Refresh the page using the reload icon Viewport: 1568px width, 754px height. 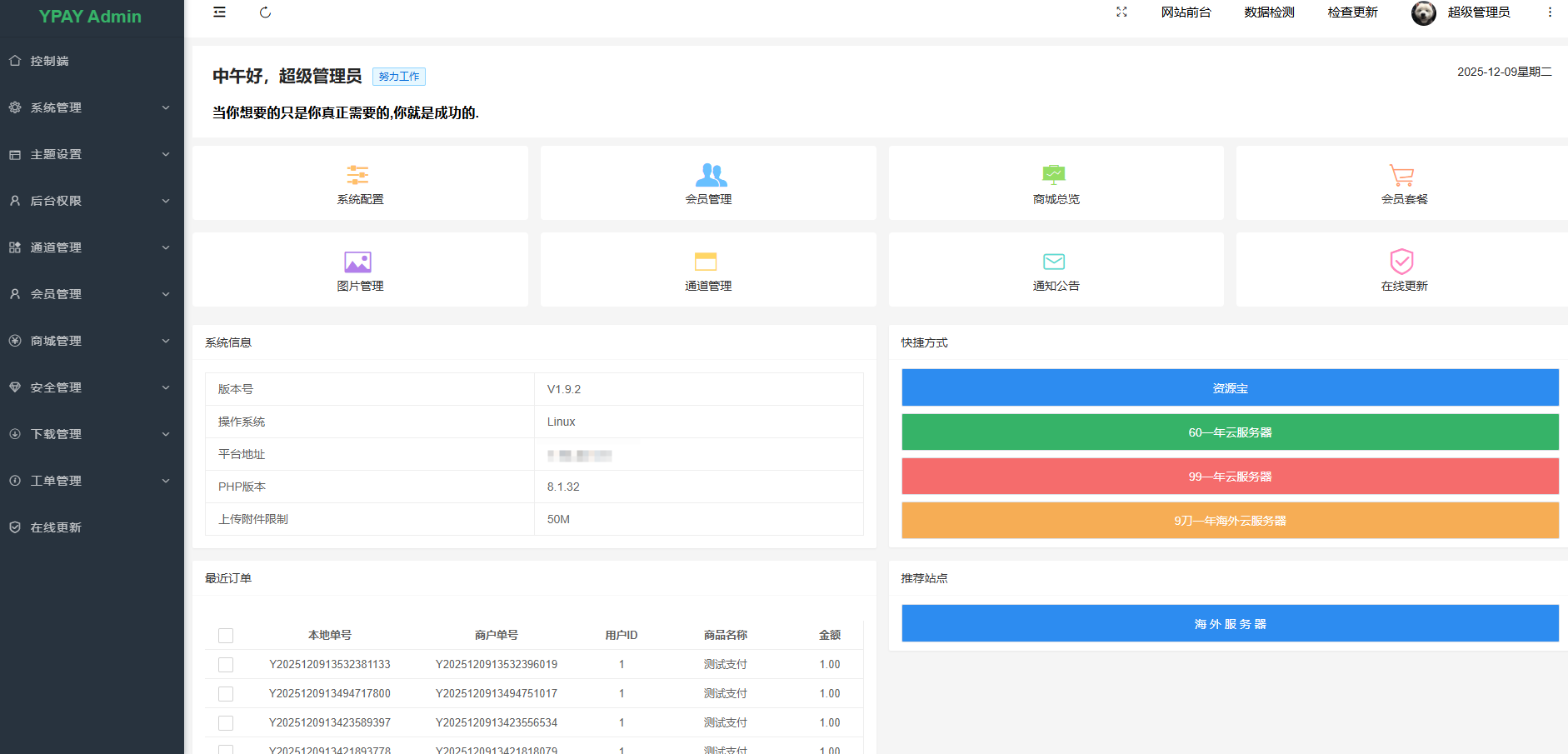tap(265, 12)
